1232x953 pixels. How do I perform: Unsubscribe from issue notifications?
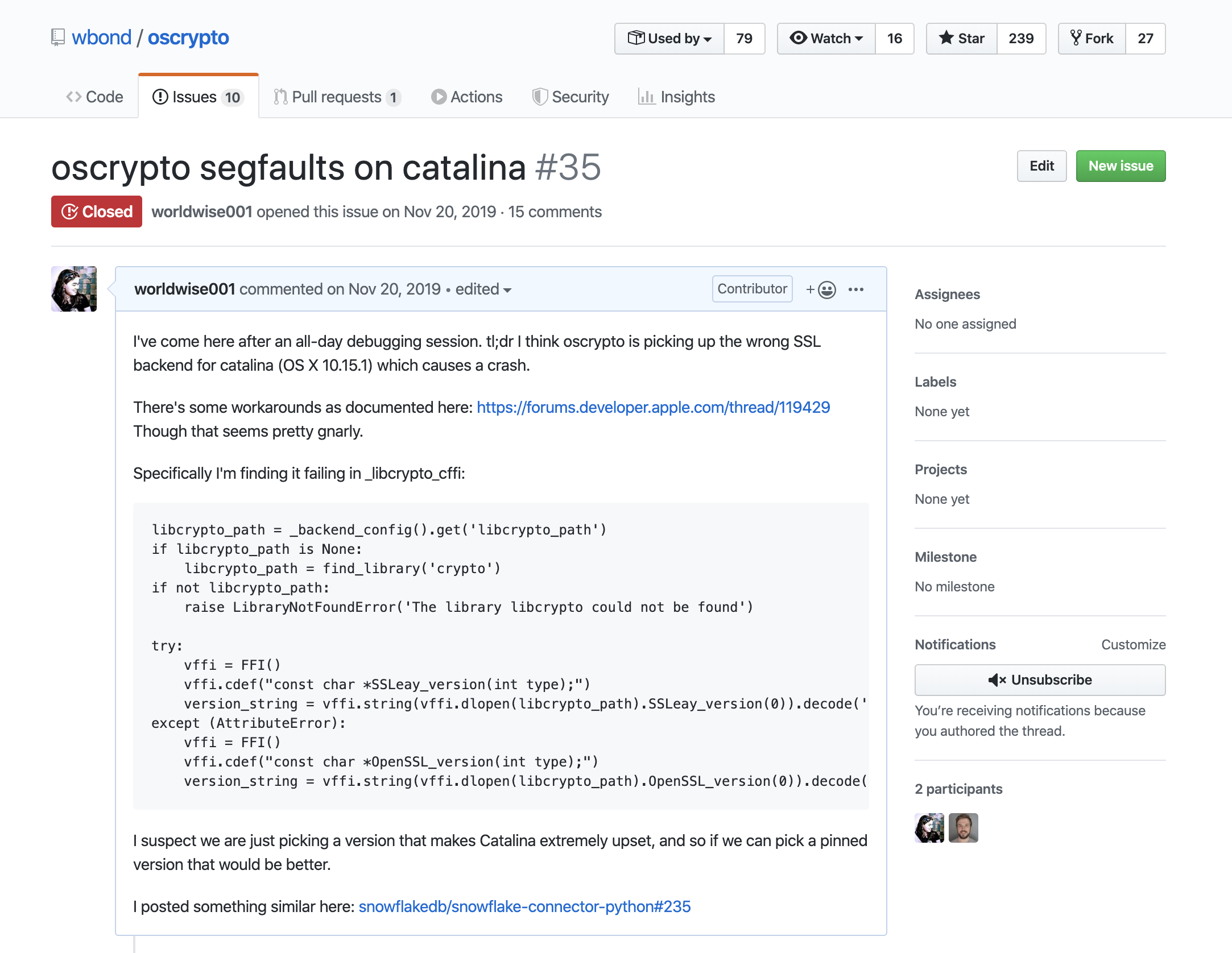1040,680
